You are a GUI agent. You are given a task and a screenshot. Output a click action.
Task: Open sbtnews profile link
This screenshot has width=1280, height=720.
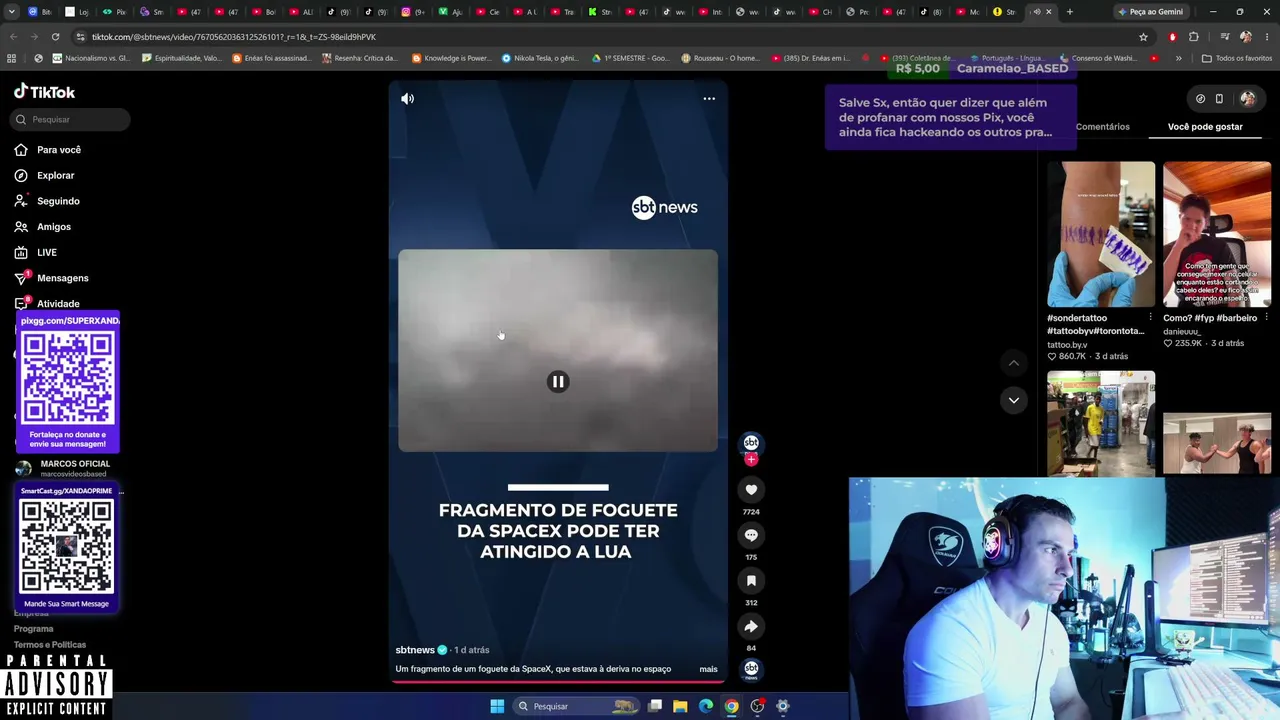[415, 650]
